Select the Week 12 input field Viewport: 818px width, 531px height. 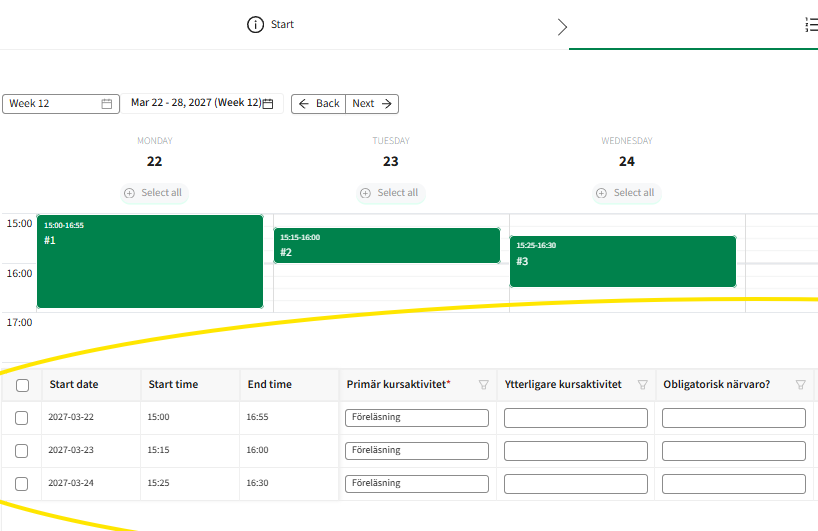pyautogui.click(x=61, y=104)
